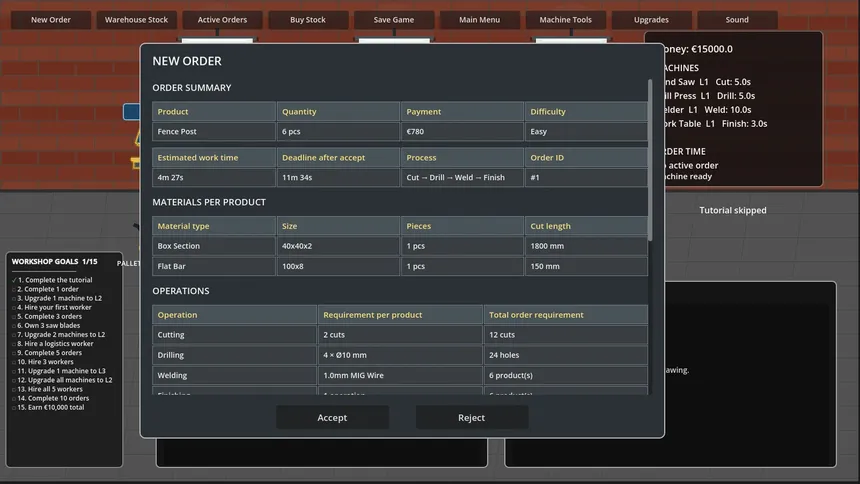Viewport: 860px width, 484px height.
Task: Select the Flat Bar material row
Action: tap(400, 266)
